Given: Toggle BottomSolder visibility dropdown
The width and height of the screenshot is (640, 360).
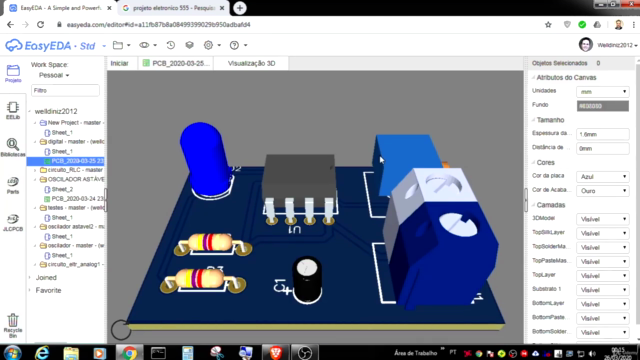Looking at the screenshot, I should coord(602,333).
